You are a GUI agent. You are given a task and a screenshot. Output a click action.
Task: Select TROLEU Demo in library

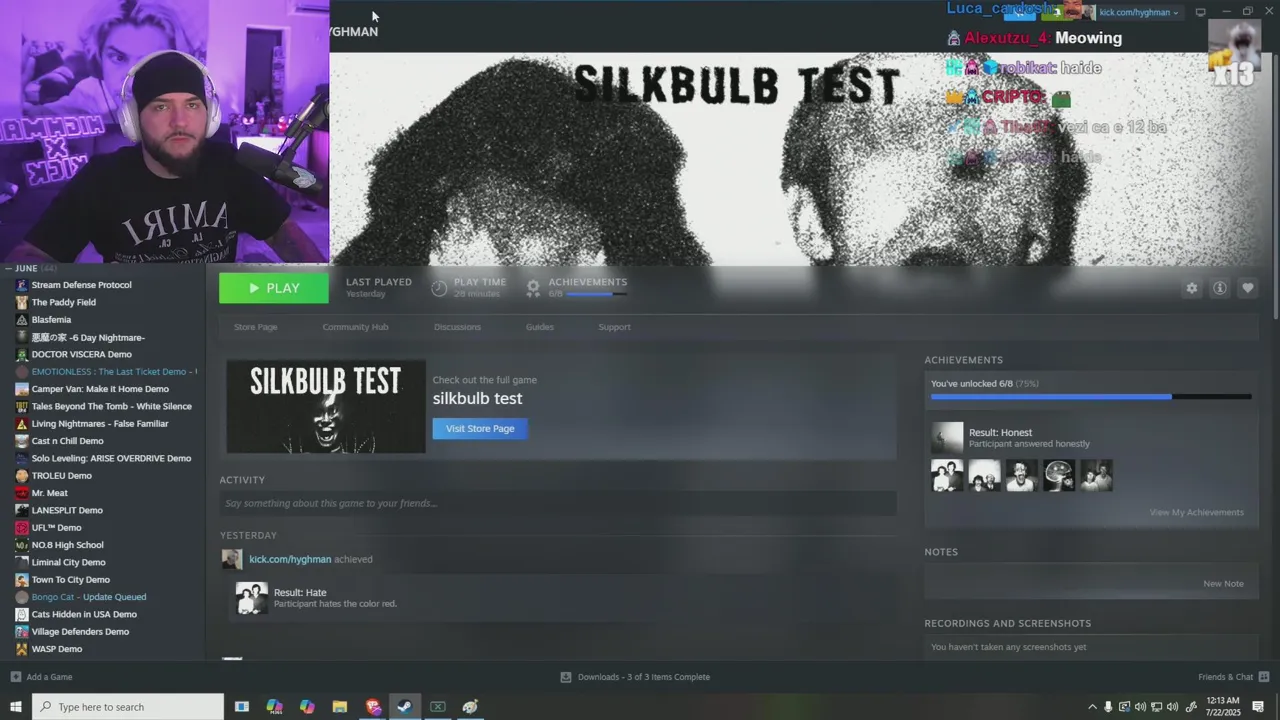pos(61,476)
